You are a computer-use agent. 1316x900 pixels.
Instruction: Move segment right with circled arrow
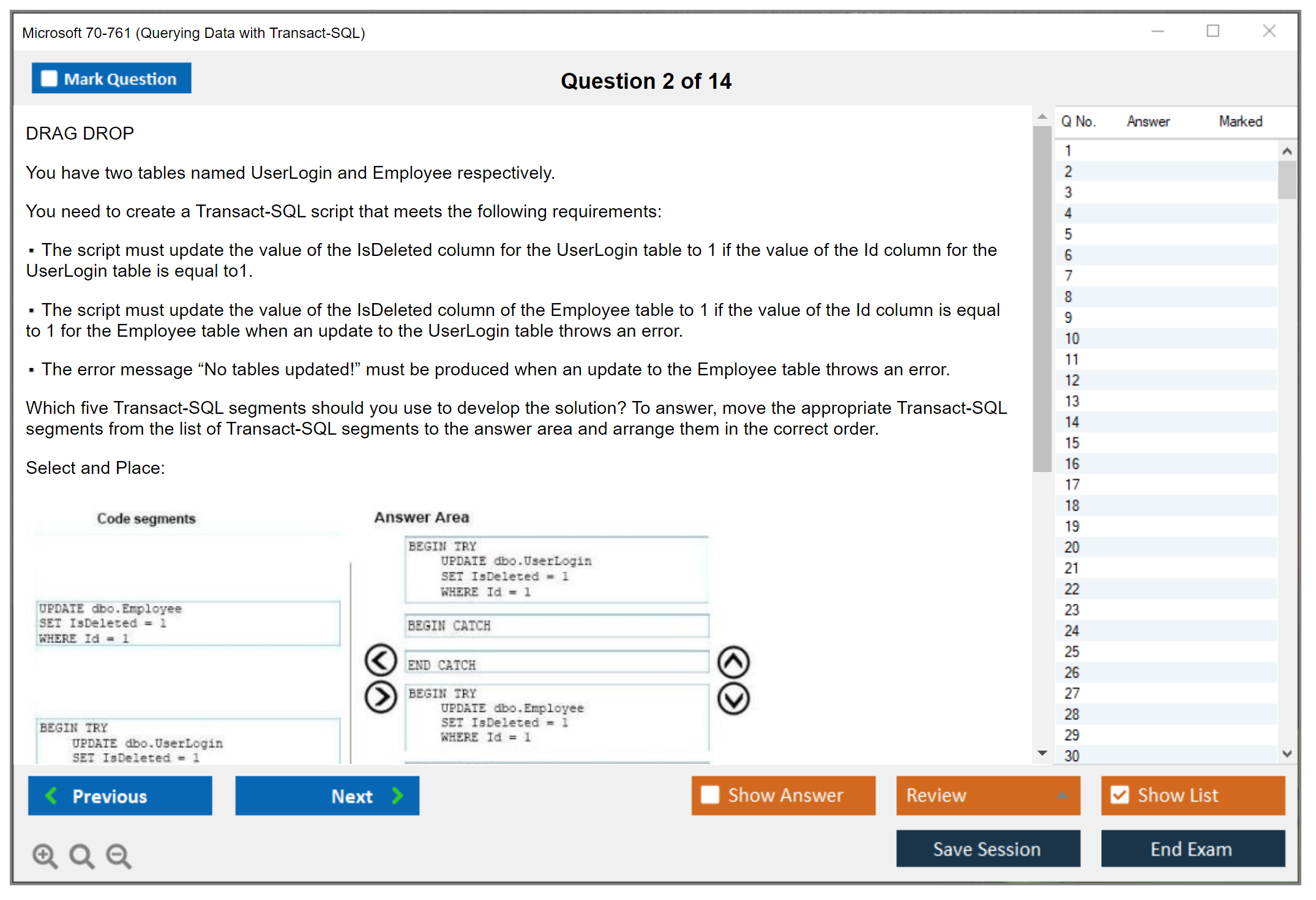381,697
